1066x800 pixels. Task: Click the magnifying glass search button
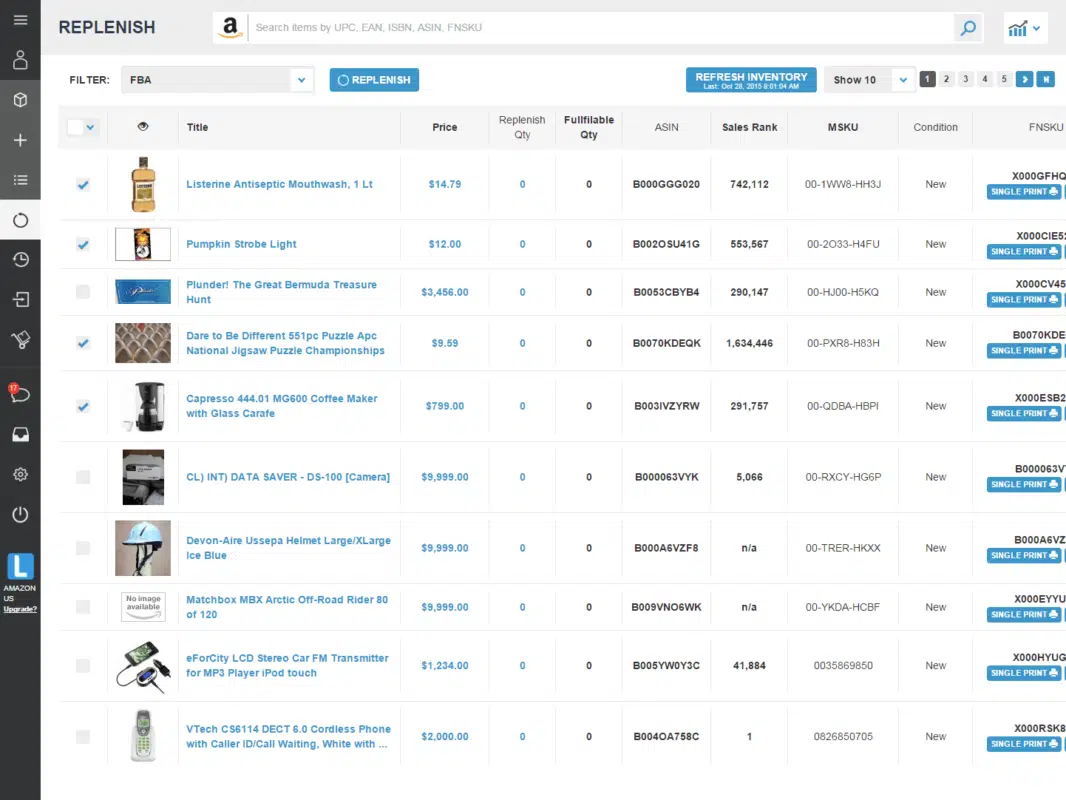point(967,28)
